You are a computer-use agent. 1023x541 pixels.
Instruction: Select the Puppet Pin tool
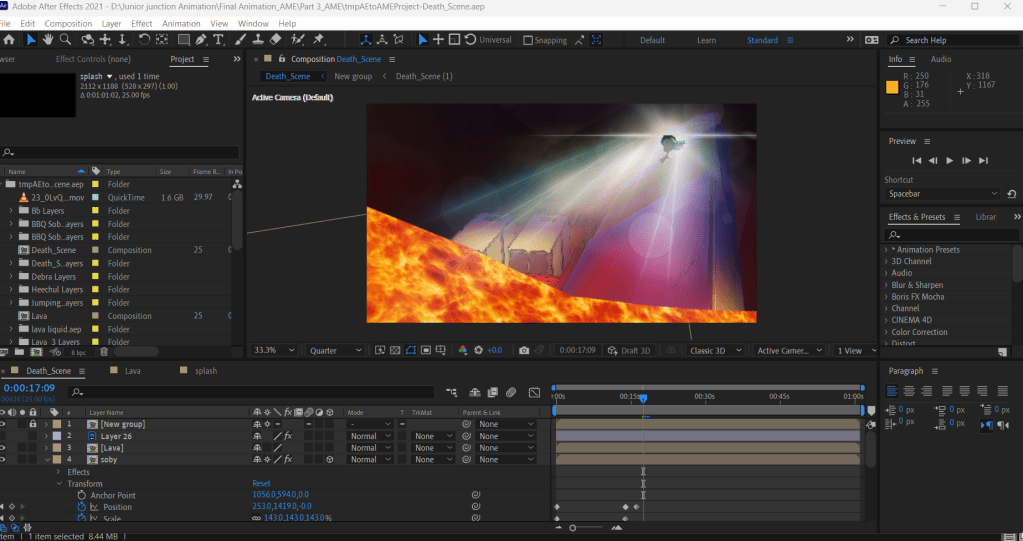point(319,40)
